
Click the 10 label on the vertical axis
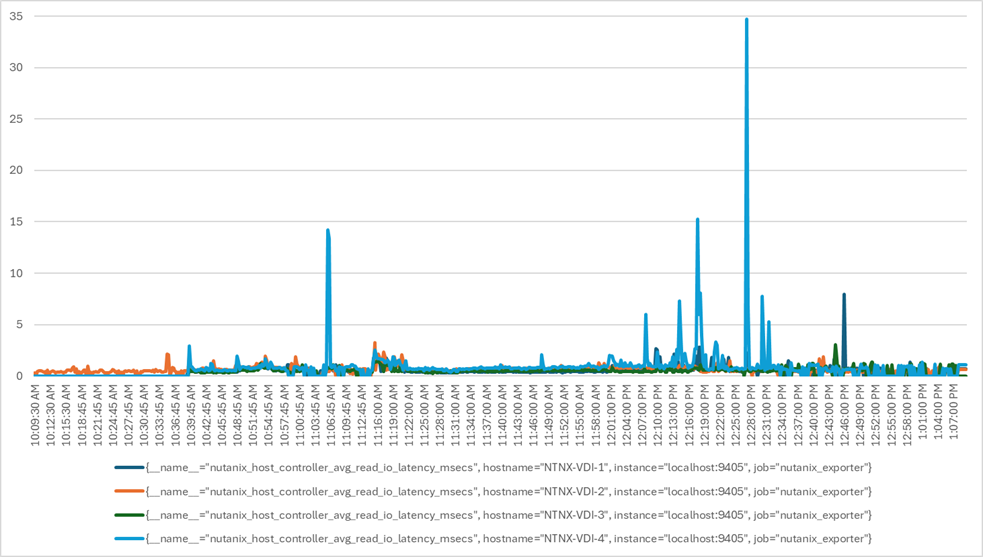coord(16,273)
